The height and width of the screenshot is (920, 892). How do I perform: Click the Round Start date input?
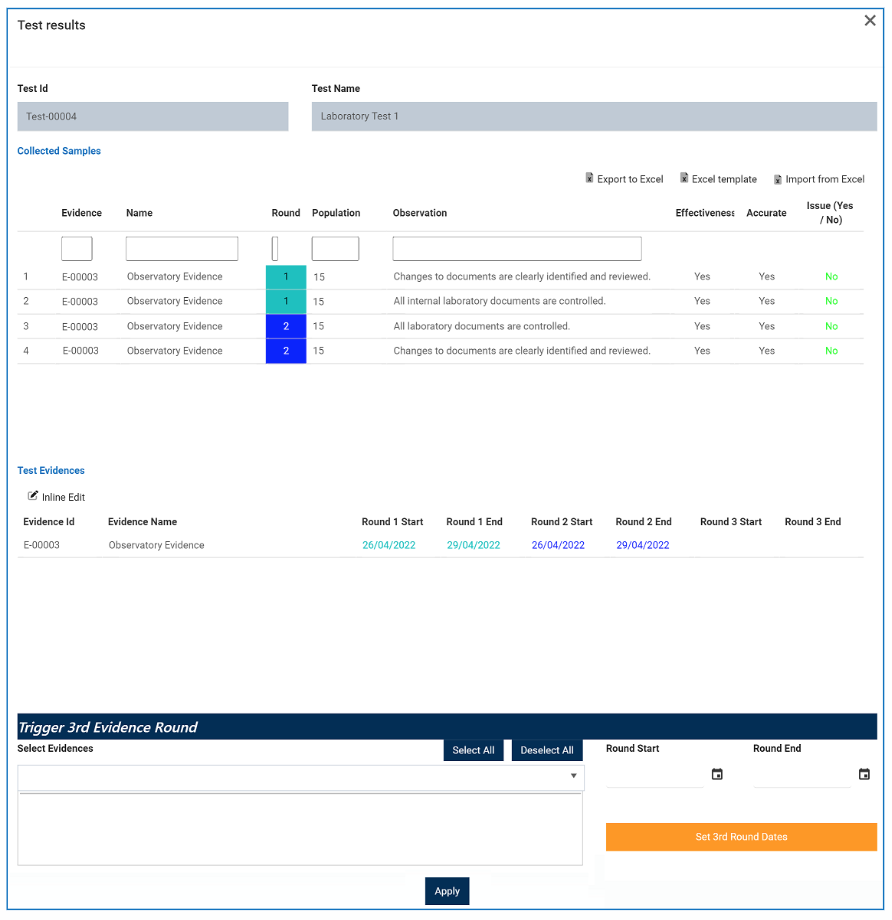click(655, 774)
